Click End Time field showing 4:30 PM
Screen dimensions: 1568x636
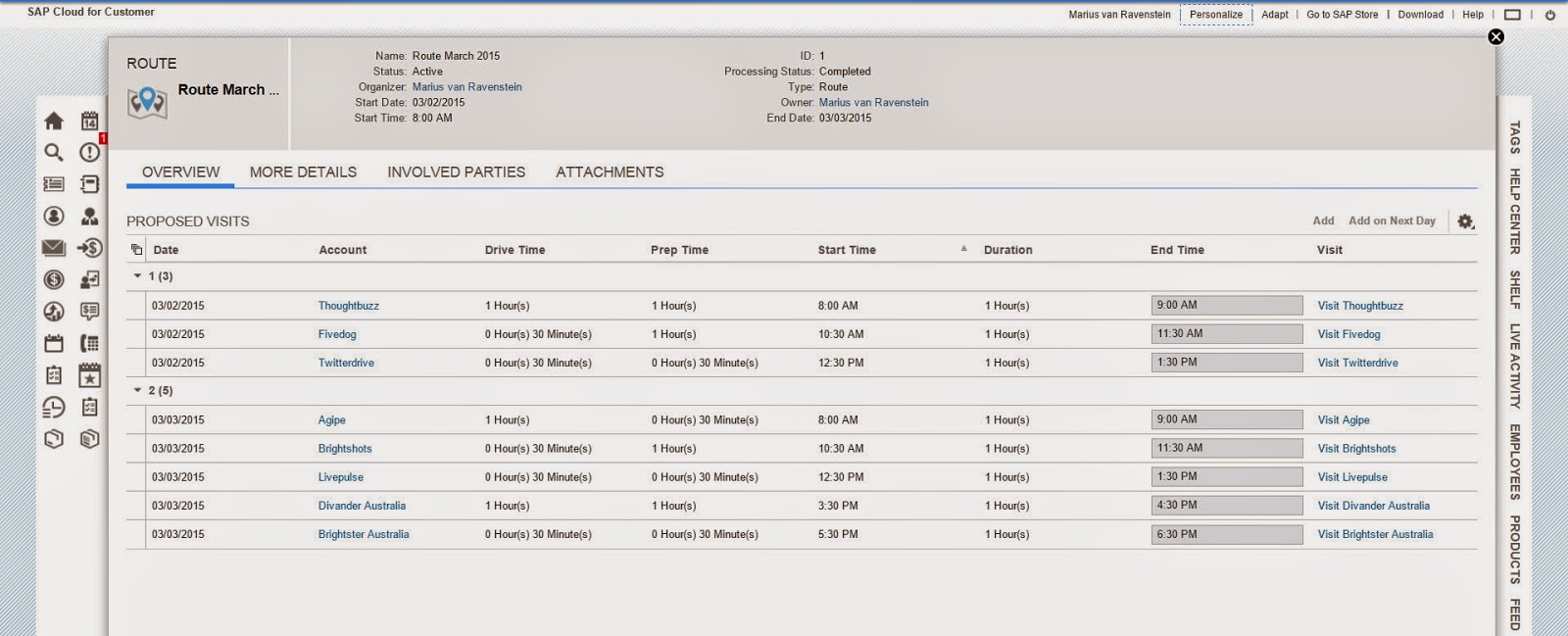tap(1227, 506)
